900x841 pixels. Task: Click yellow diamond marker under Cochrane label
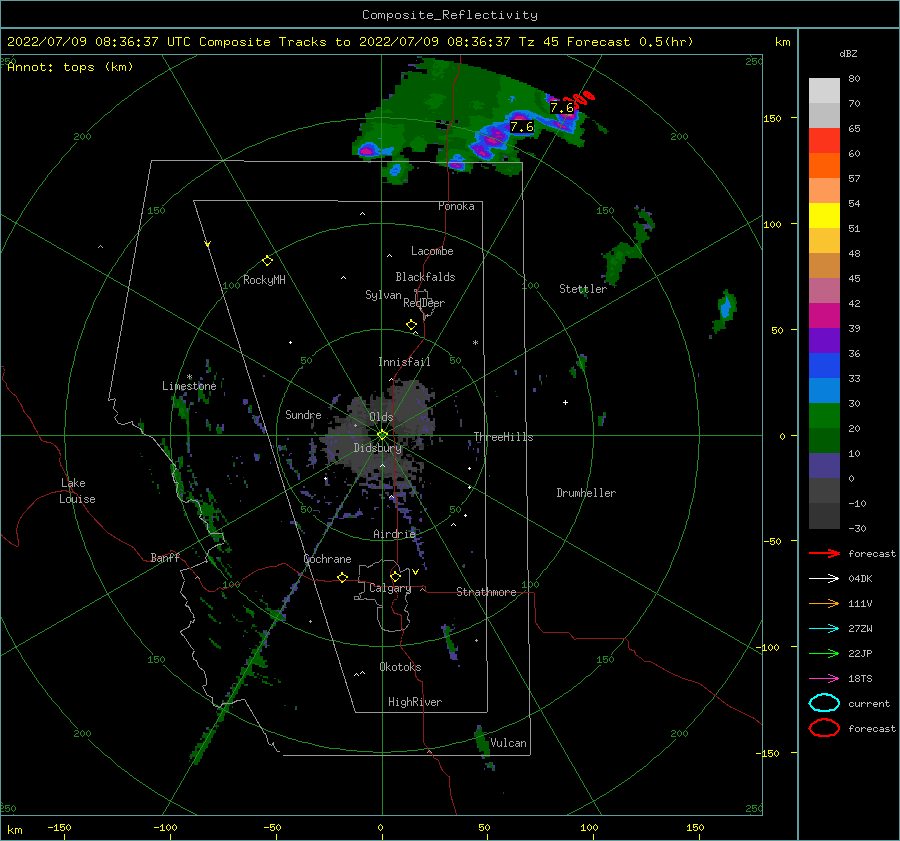pos(342,577)
